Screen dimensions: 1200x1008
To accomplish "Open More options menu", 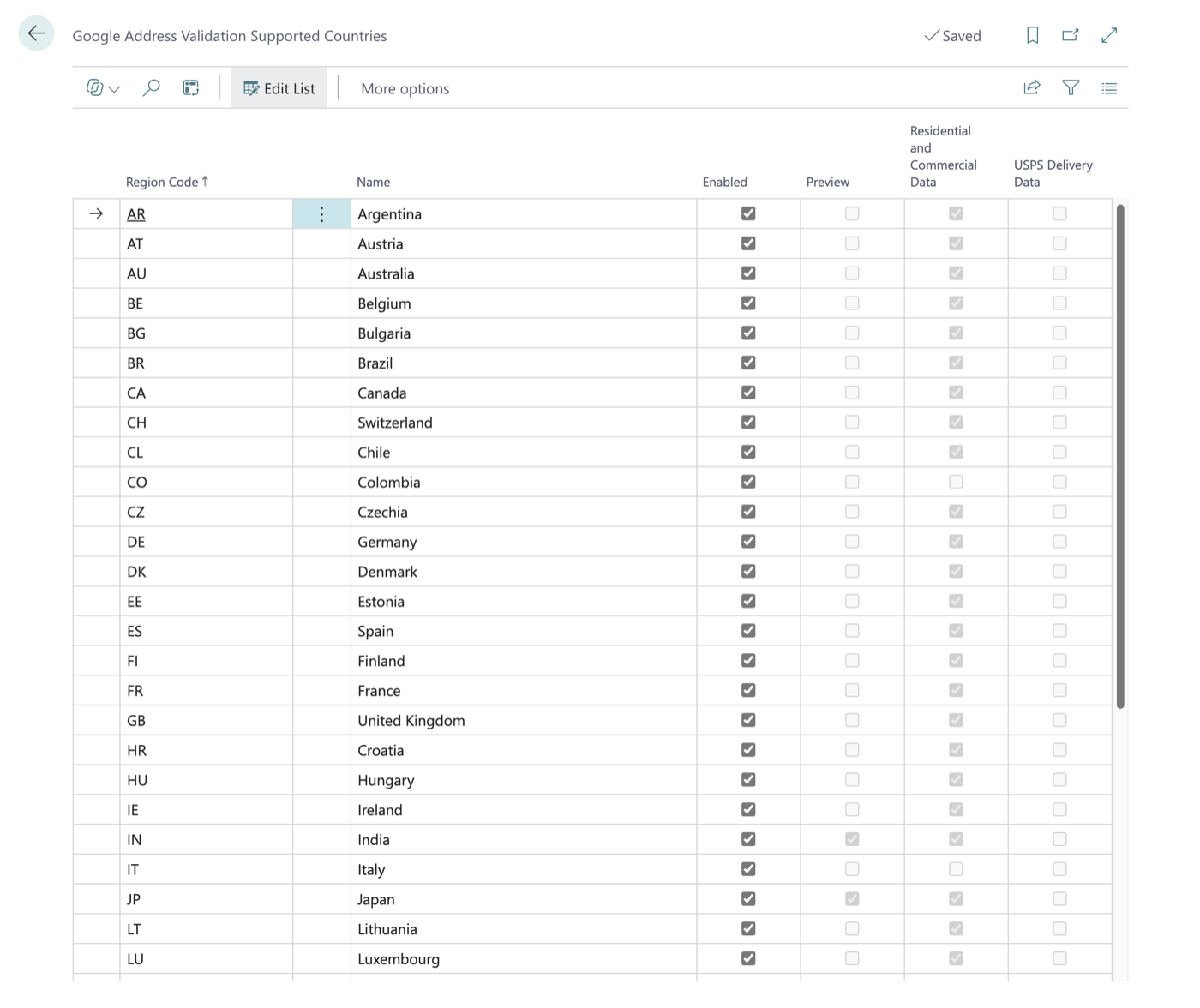I will (x=405, y=88).
